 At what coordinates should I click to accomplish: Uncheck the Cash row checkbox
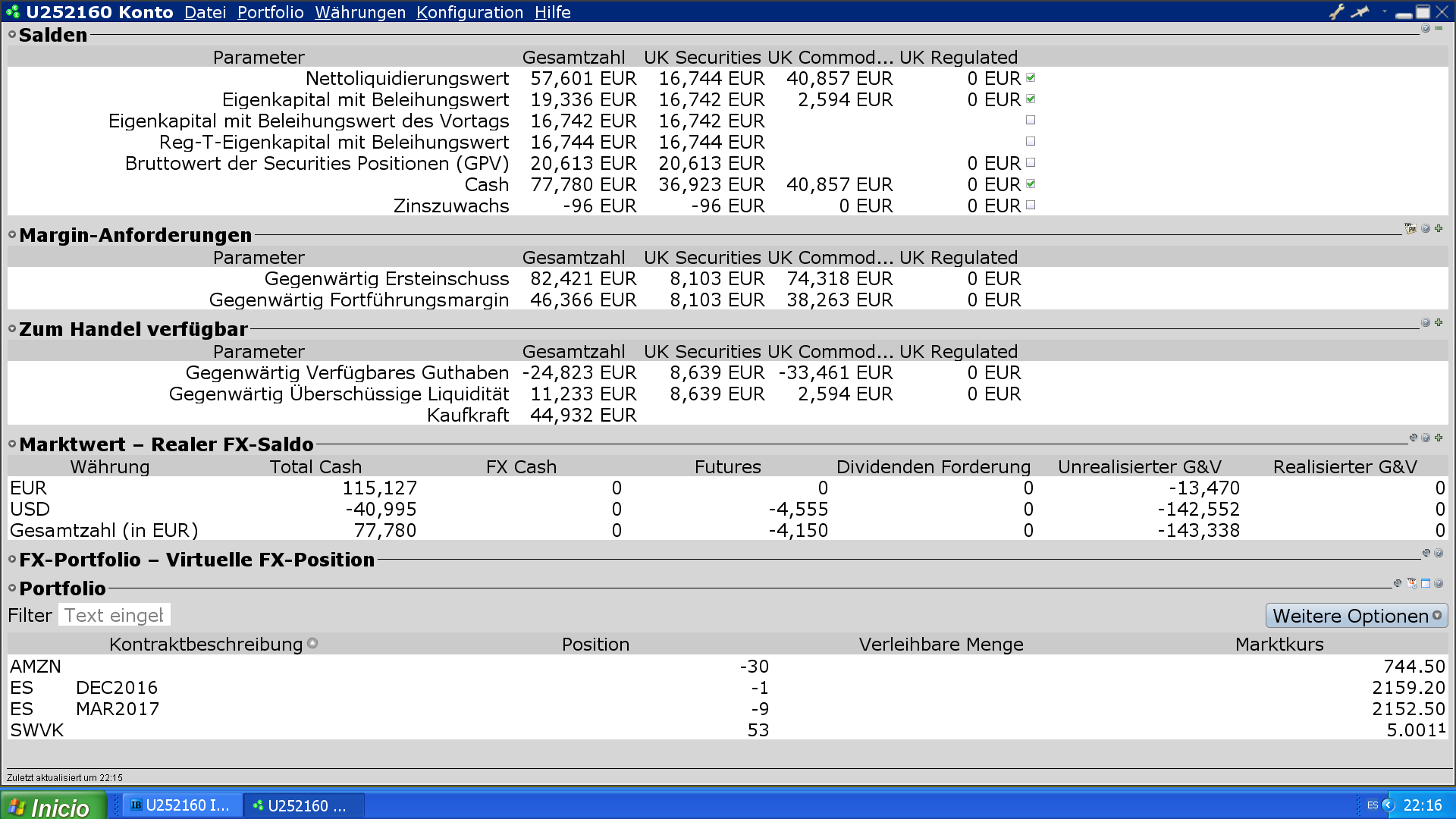[x=1031, y=184]
